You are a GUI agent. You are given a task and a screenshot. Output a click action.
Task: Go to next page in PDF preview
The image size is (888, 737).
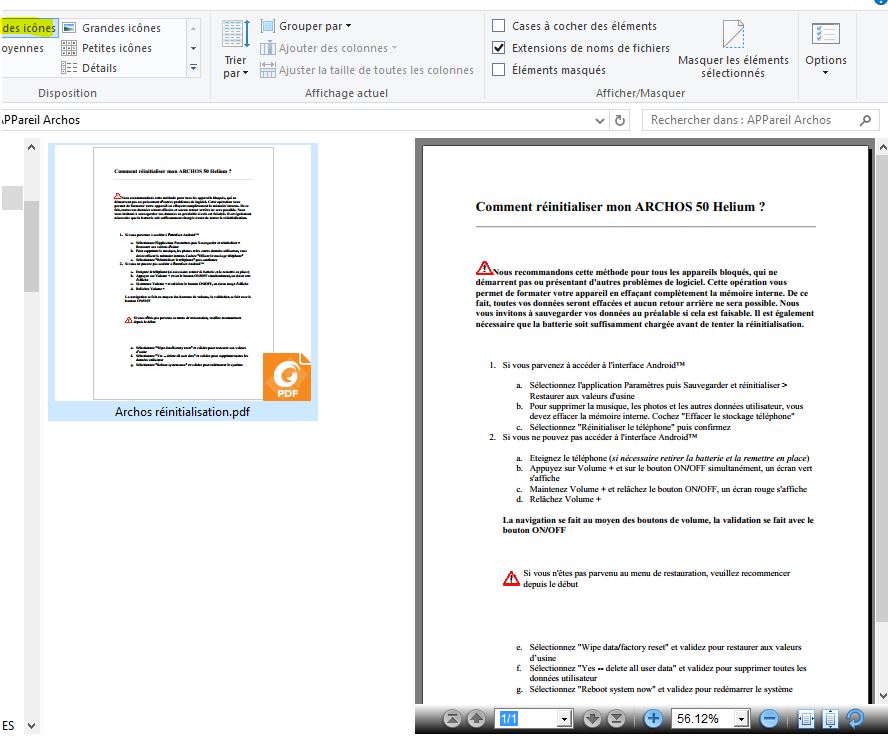592,719
